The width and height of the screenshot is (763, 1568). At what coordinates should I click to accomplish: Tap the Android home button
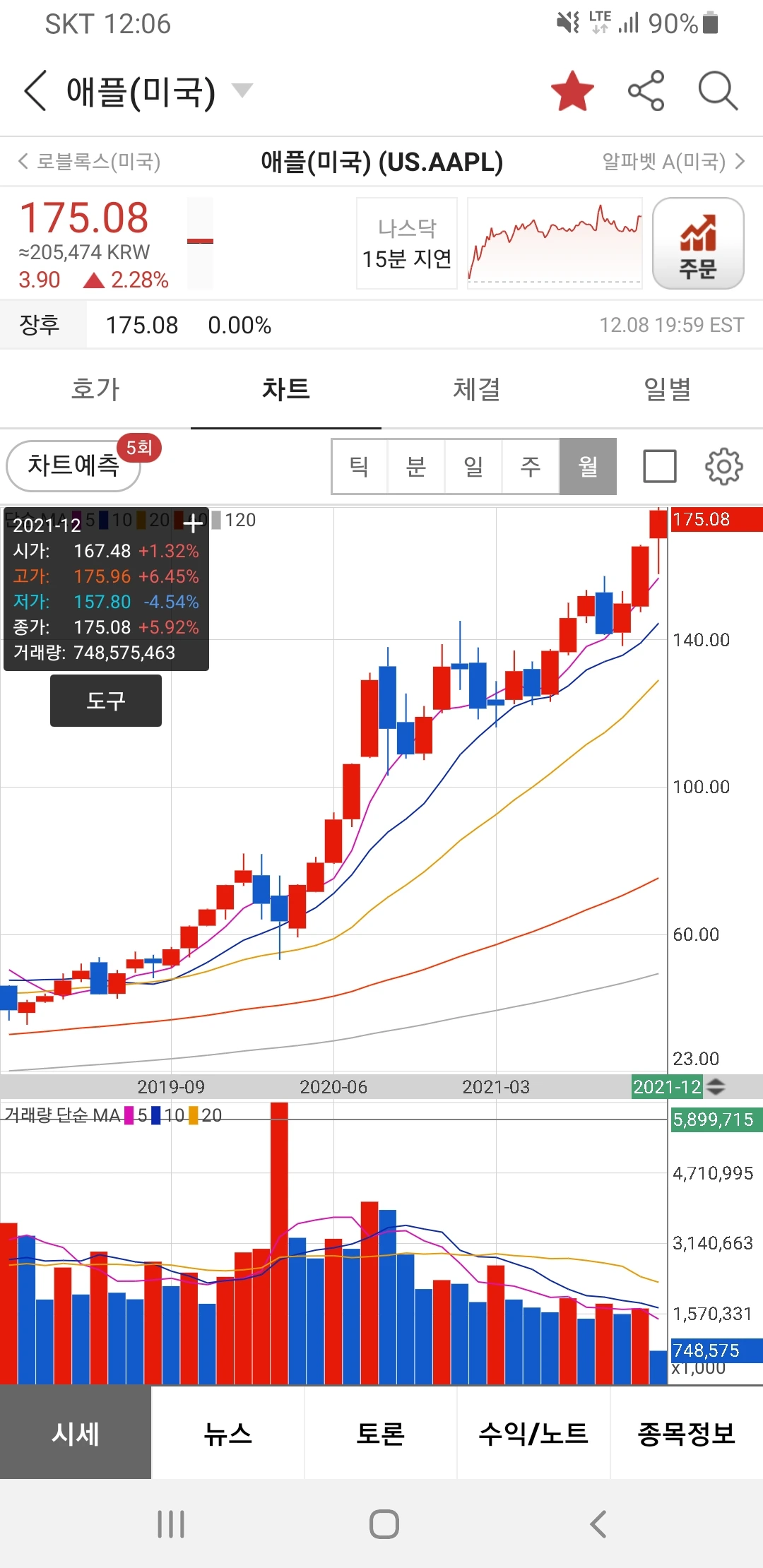[x=384, y=1524]
